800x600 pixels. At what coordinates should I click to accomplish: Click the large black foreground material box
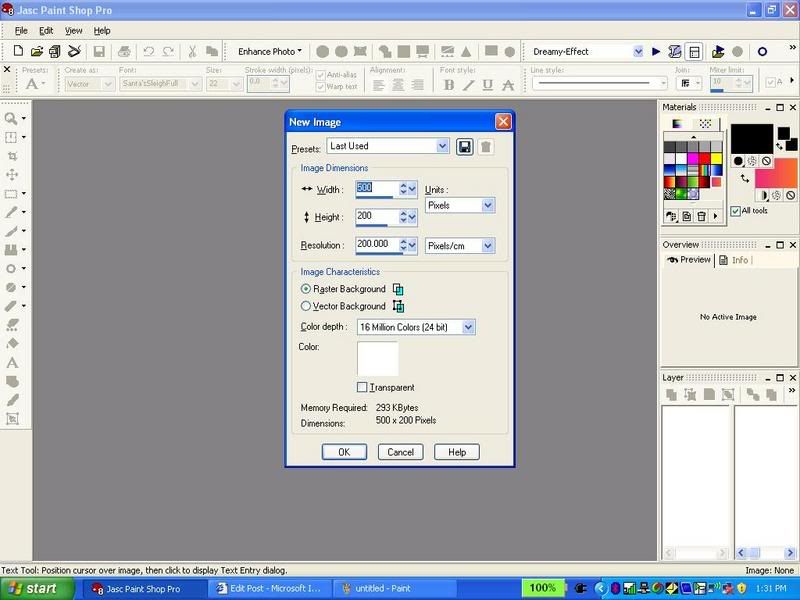pyautogui.click(x=752, y=139)
